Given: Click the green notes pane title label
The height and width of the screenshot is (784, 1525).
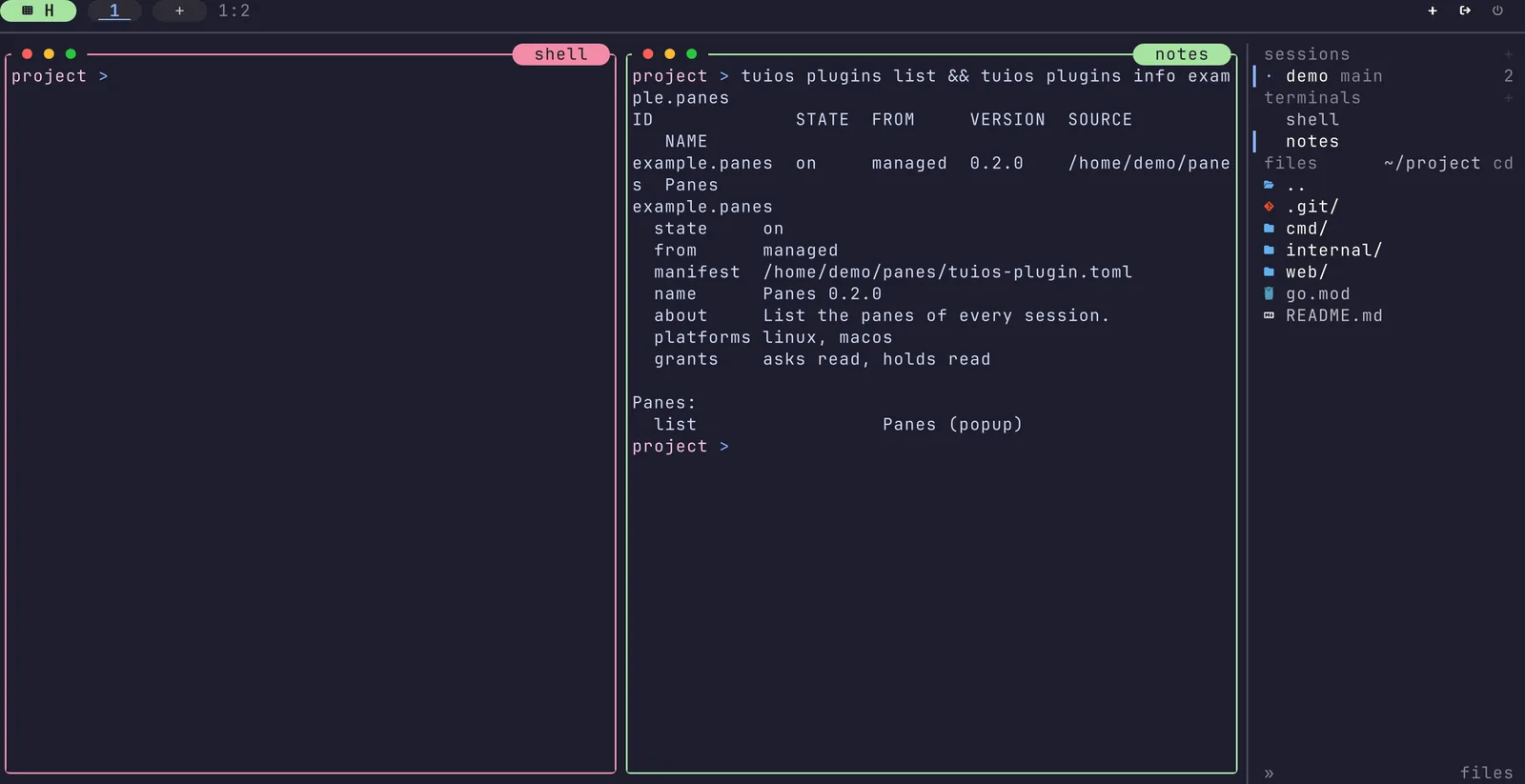Looking at the screenshot, I should pyautogui.click(x=1182, y=54).
